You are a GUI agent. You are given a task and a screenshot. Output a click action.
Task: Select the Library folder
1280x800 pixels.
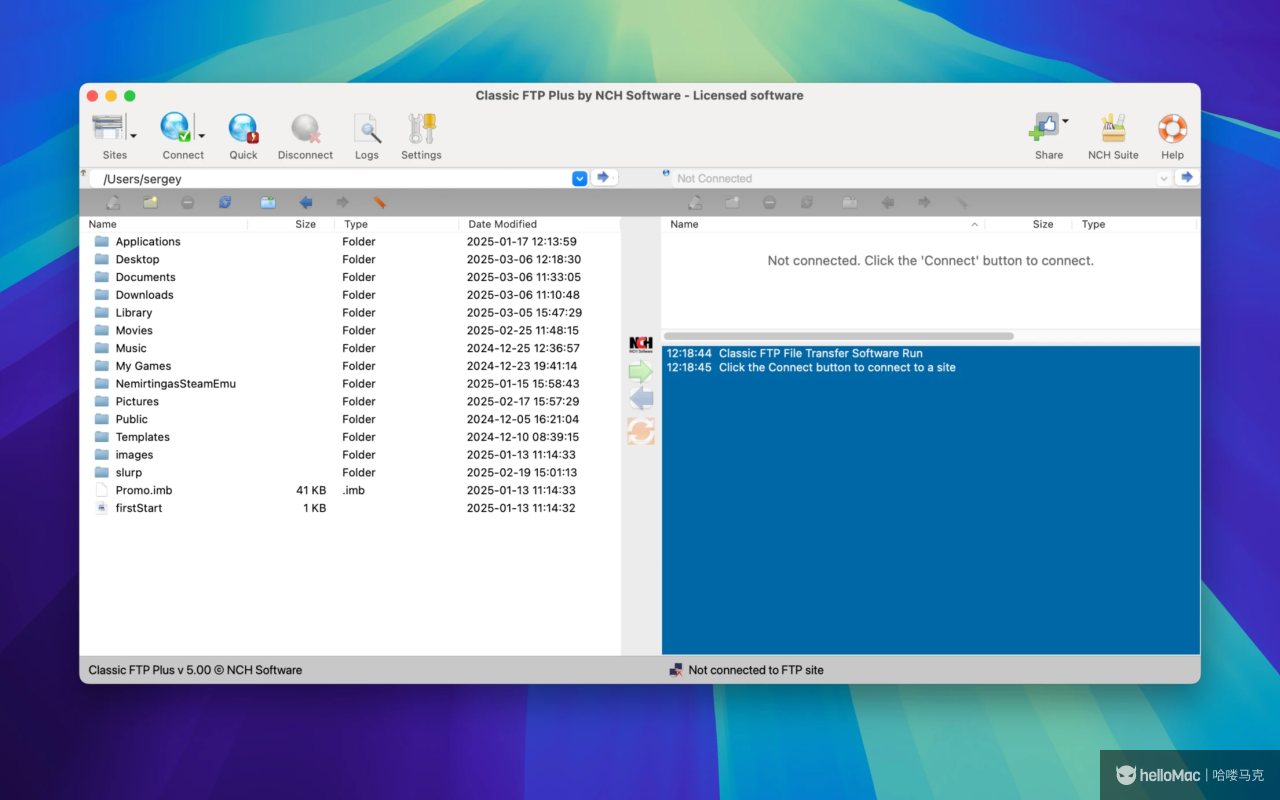[x=350, y=312]
